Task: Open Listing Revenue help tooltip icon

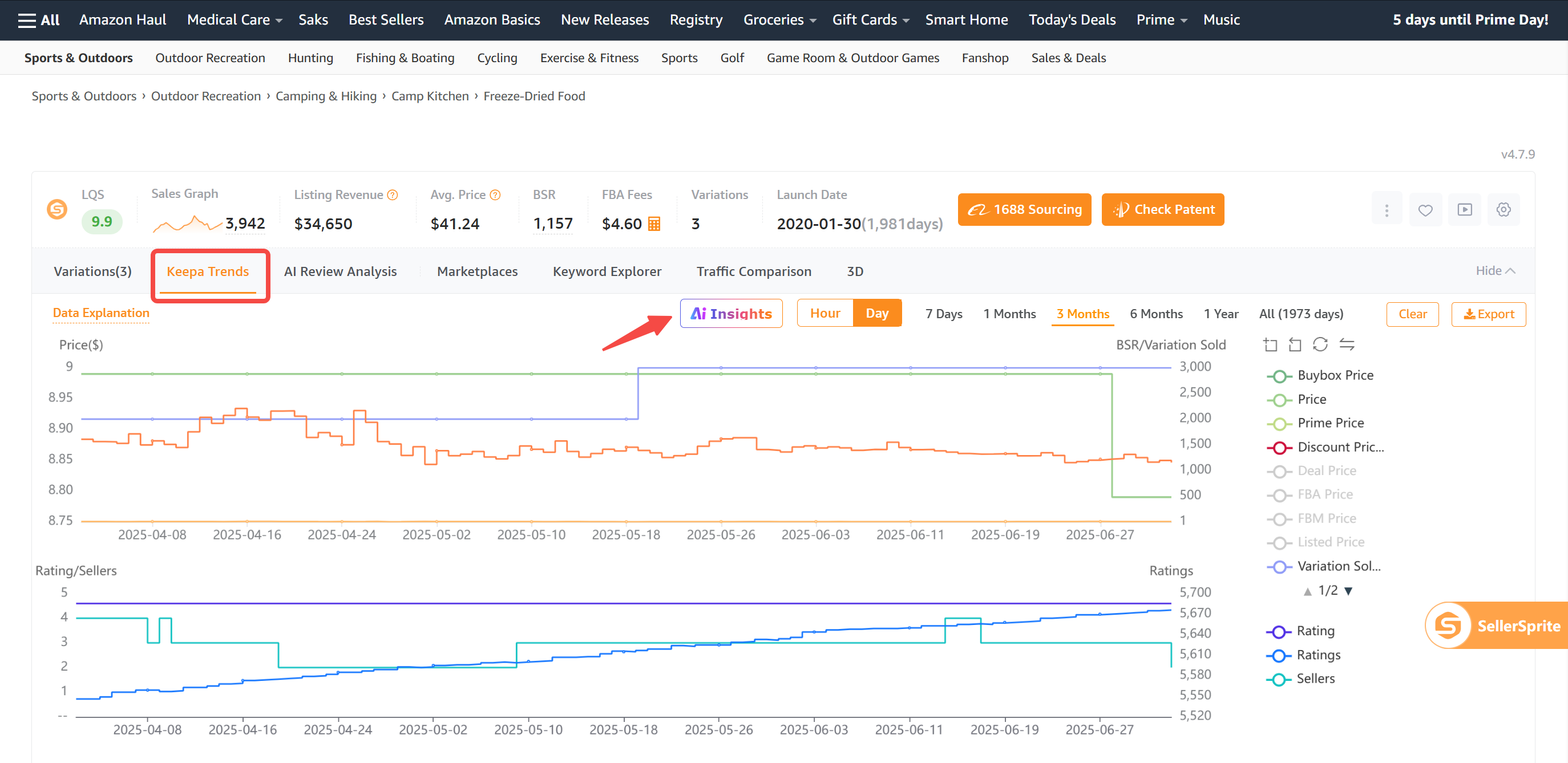Action: (393, 194)
